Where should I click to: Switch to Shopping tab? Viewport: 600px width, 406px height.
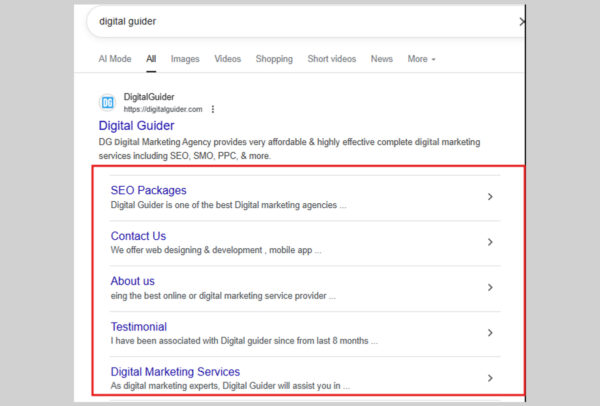point(274,59)
